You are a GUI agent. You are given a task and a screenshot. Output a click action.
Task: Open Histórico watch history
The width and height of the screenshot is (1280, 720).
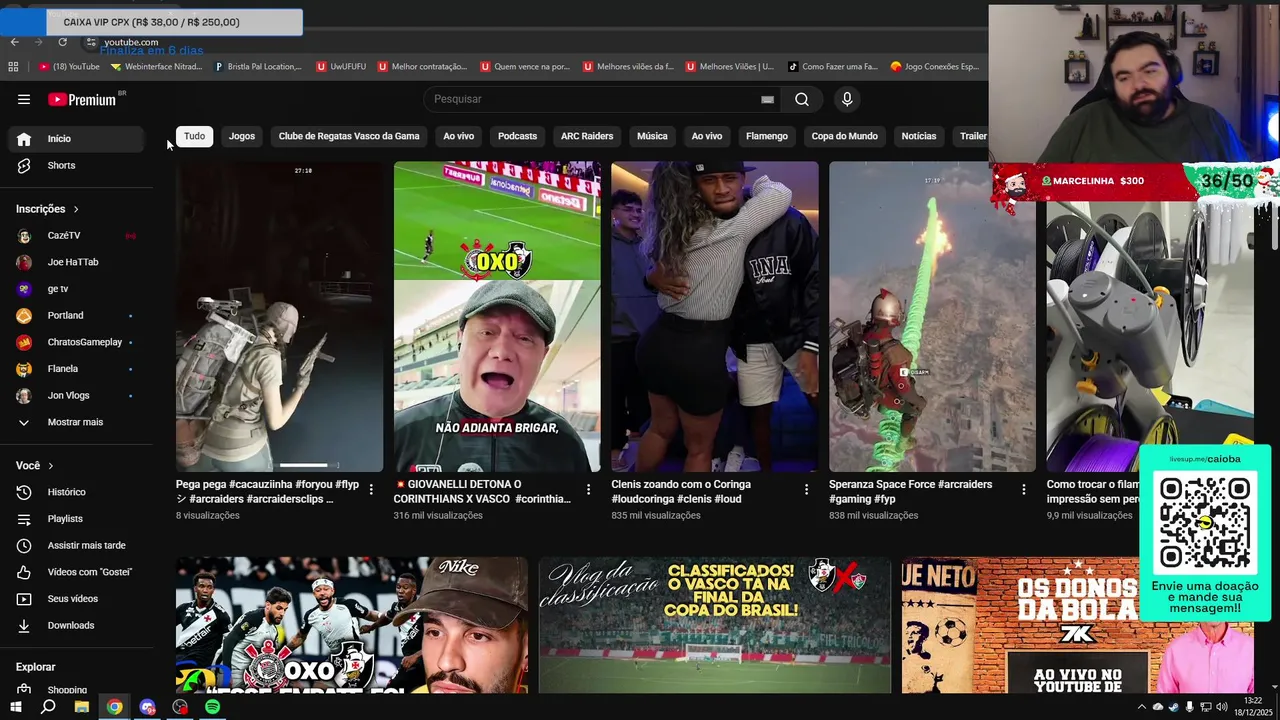(x=76, y=492)
